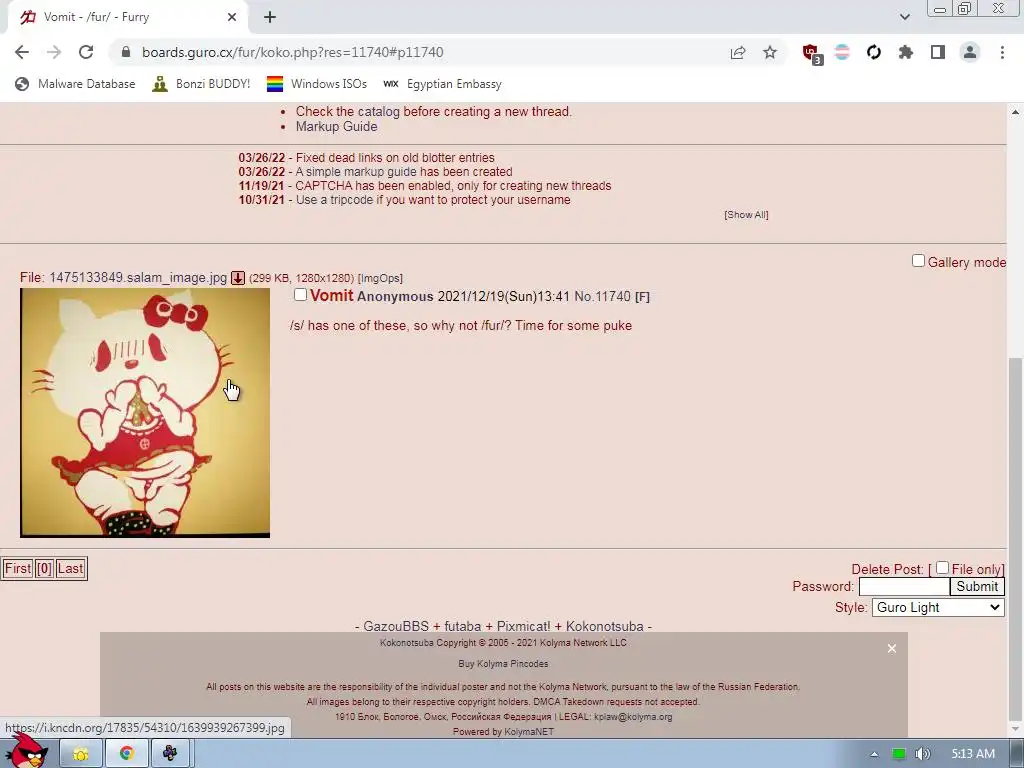Click the [F] link after the post number
1024x768 pixels.
click(x=642, y=297)
